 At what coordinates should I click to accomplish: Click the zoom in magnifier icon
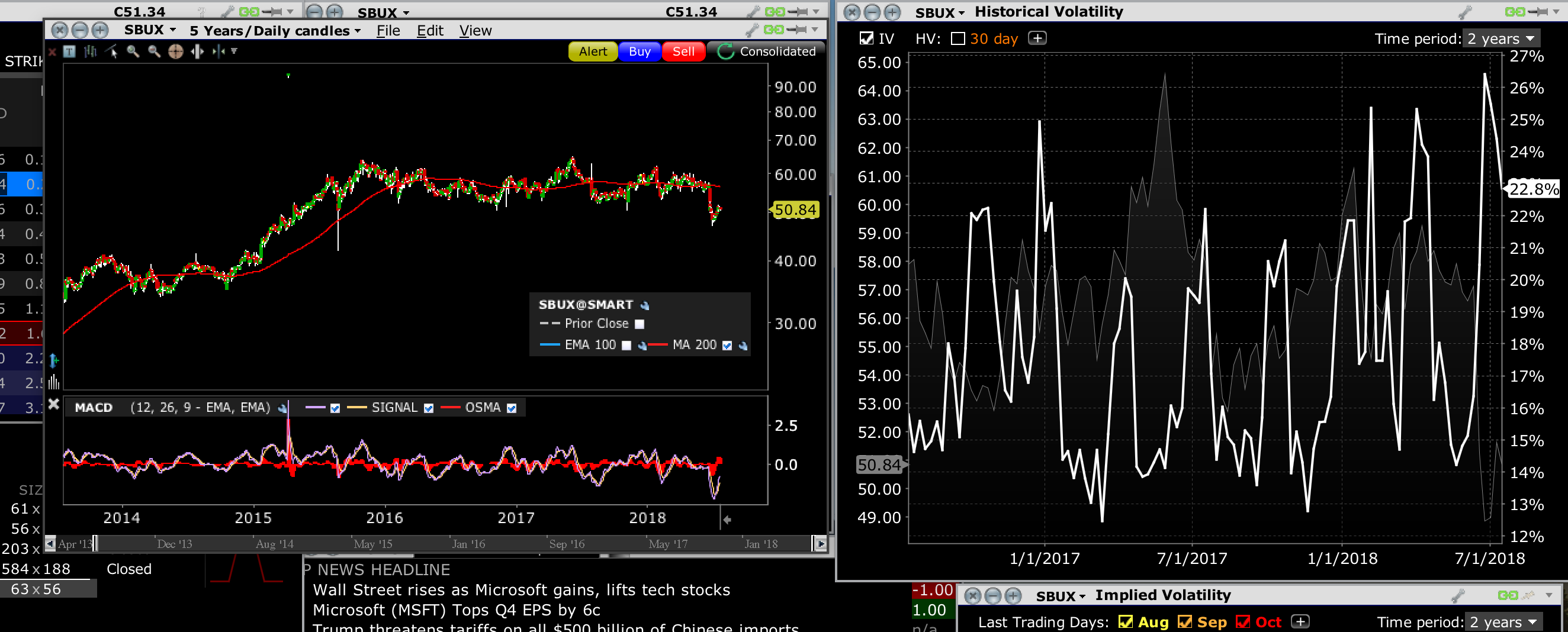[x=133, y=51]
